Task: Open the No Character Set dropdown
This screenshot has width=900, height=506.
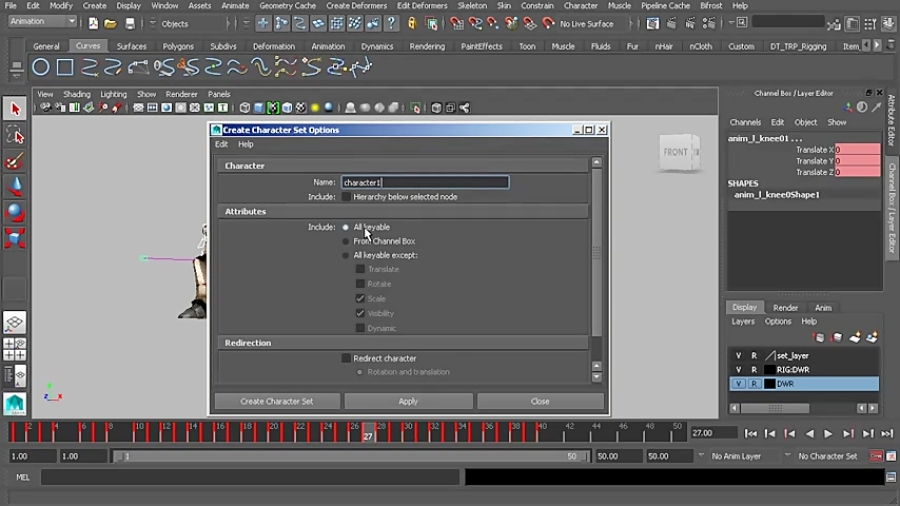Action: 788,456
